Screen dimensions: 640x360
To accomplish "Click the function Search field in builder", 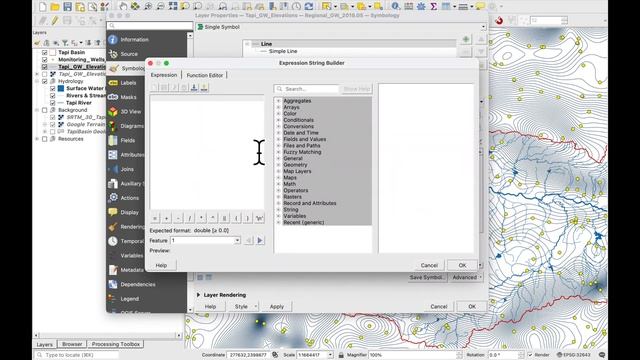I will (x=307, y=89).
